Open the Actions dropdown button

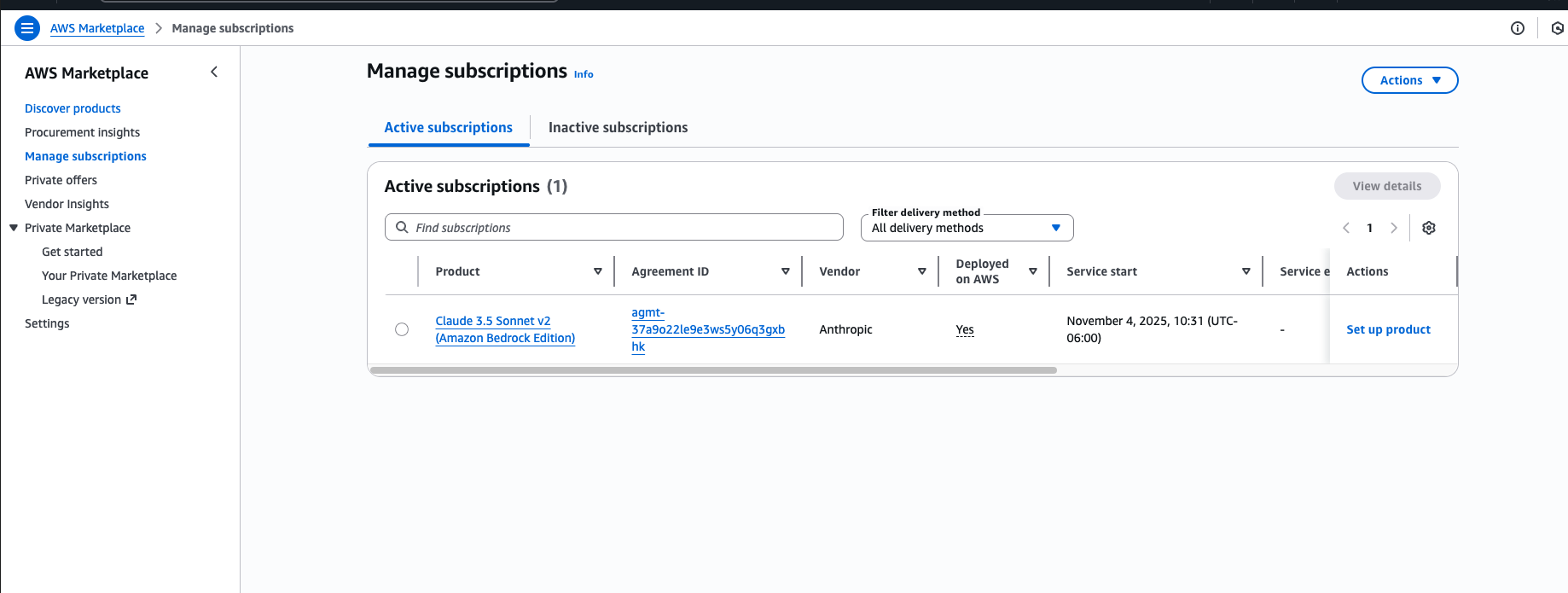(1409, 80)
